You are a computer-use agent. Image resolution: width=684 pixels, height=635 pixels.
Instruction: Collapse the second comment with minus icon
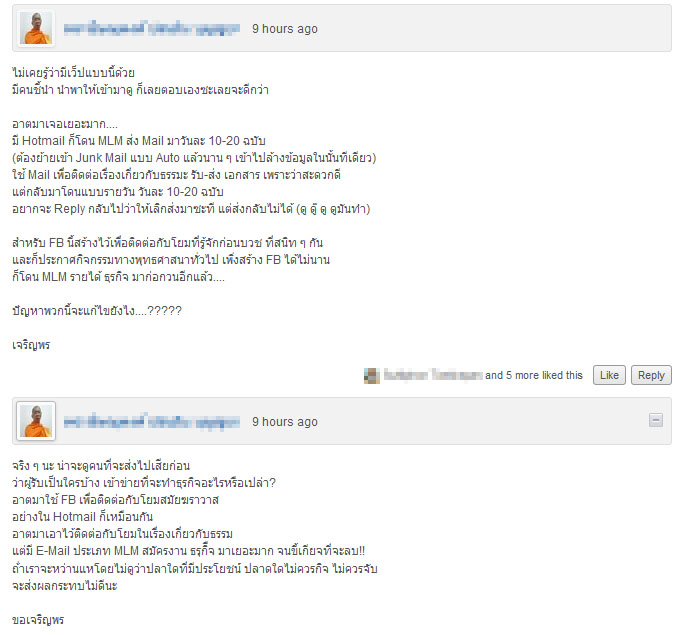coord(656,420)
